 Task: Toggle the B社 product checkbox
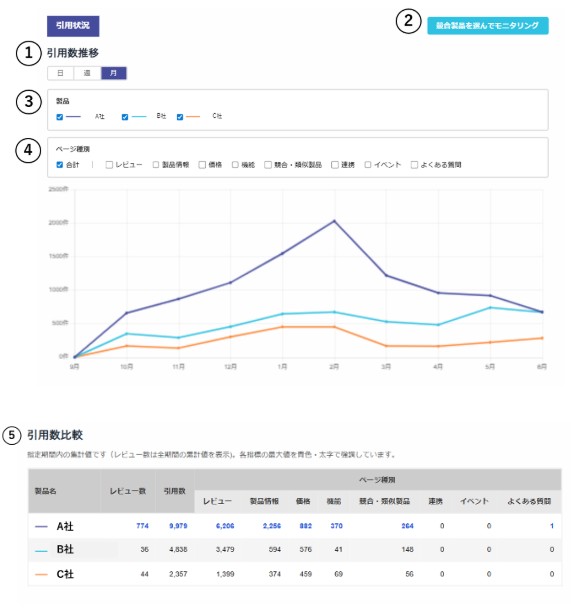(x=125, y=117)
